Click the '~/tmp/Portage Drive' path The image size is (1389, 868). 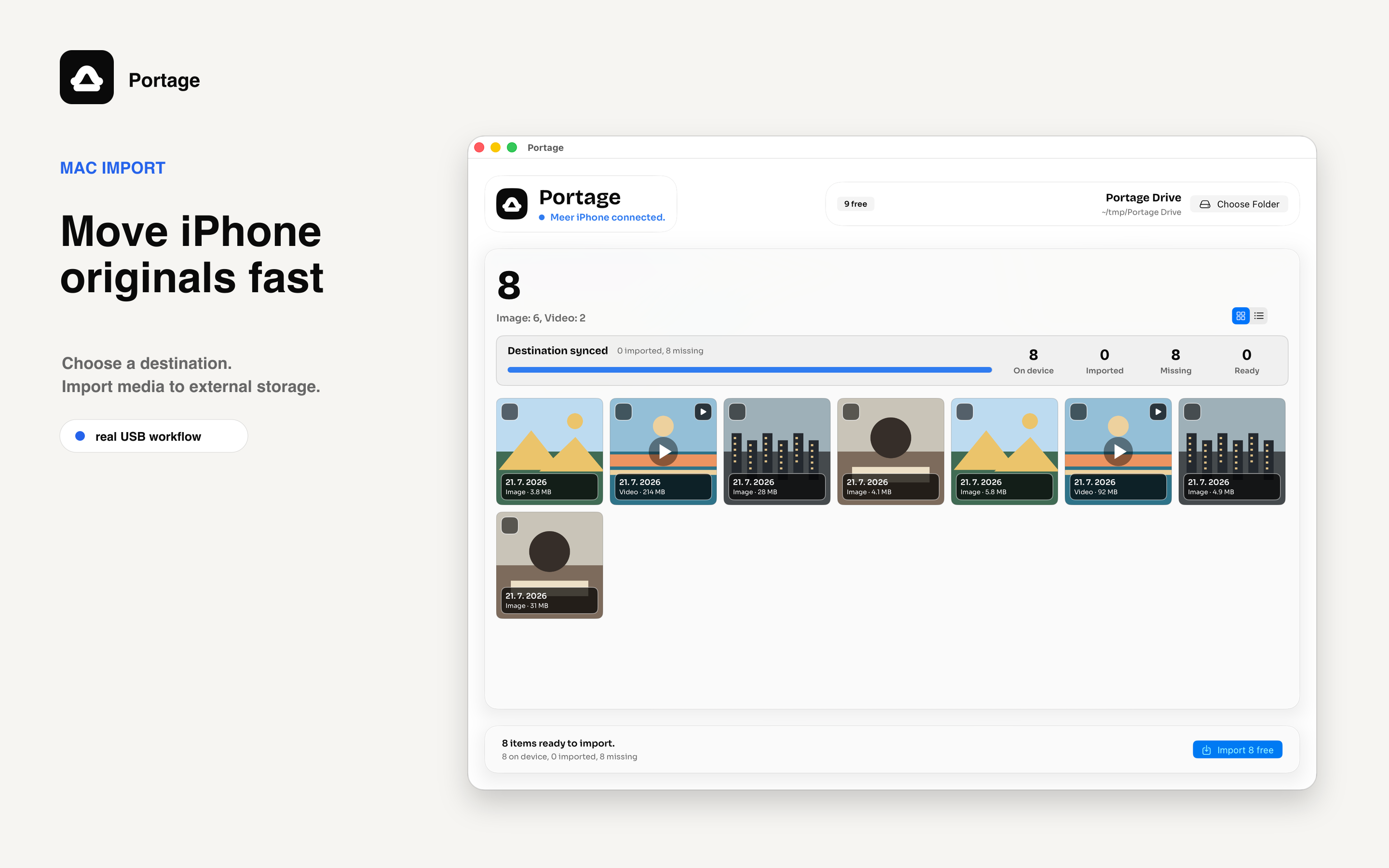pyautogui.click(x=1141, y=212)
